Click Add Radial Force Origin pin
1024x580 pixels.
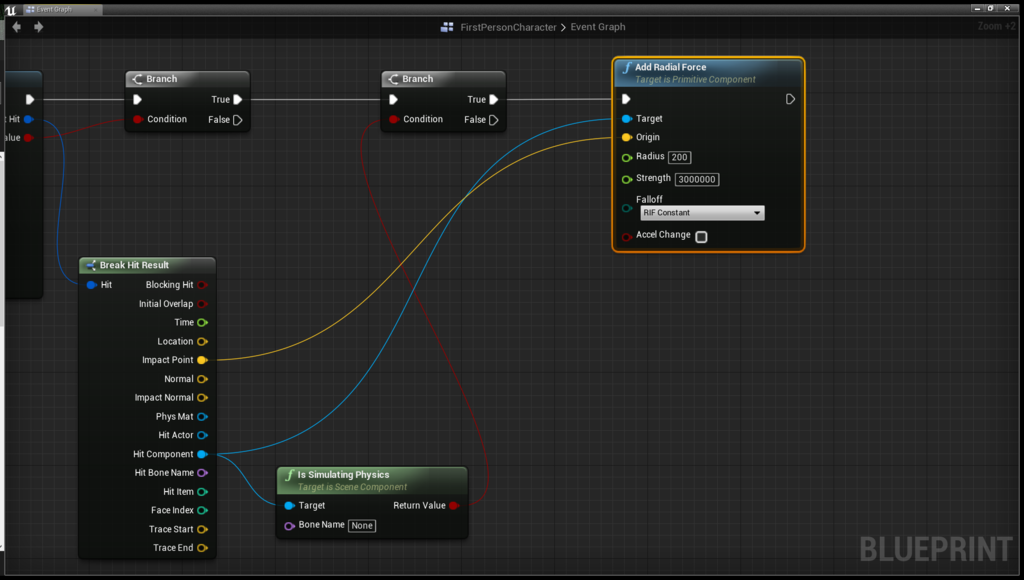[627, 137]
